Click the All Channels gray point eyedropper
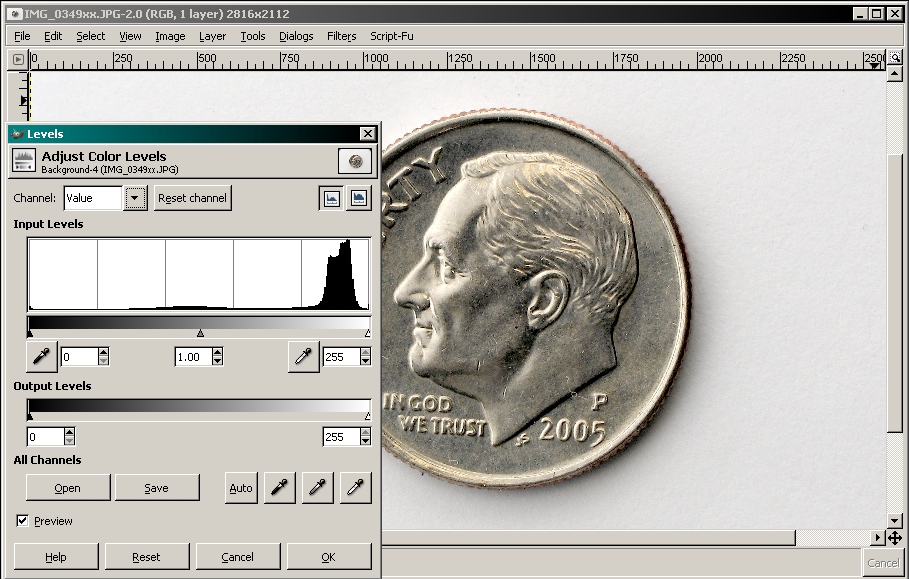The width and height of the screenshot is (909, 579). click(x=317, y=488)
